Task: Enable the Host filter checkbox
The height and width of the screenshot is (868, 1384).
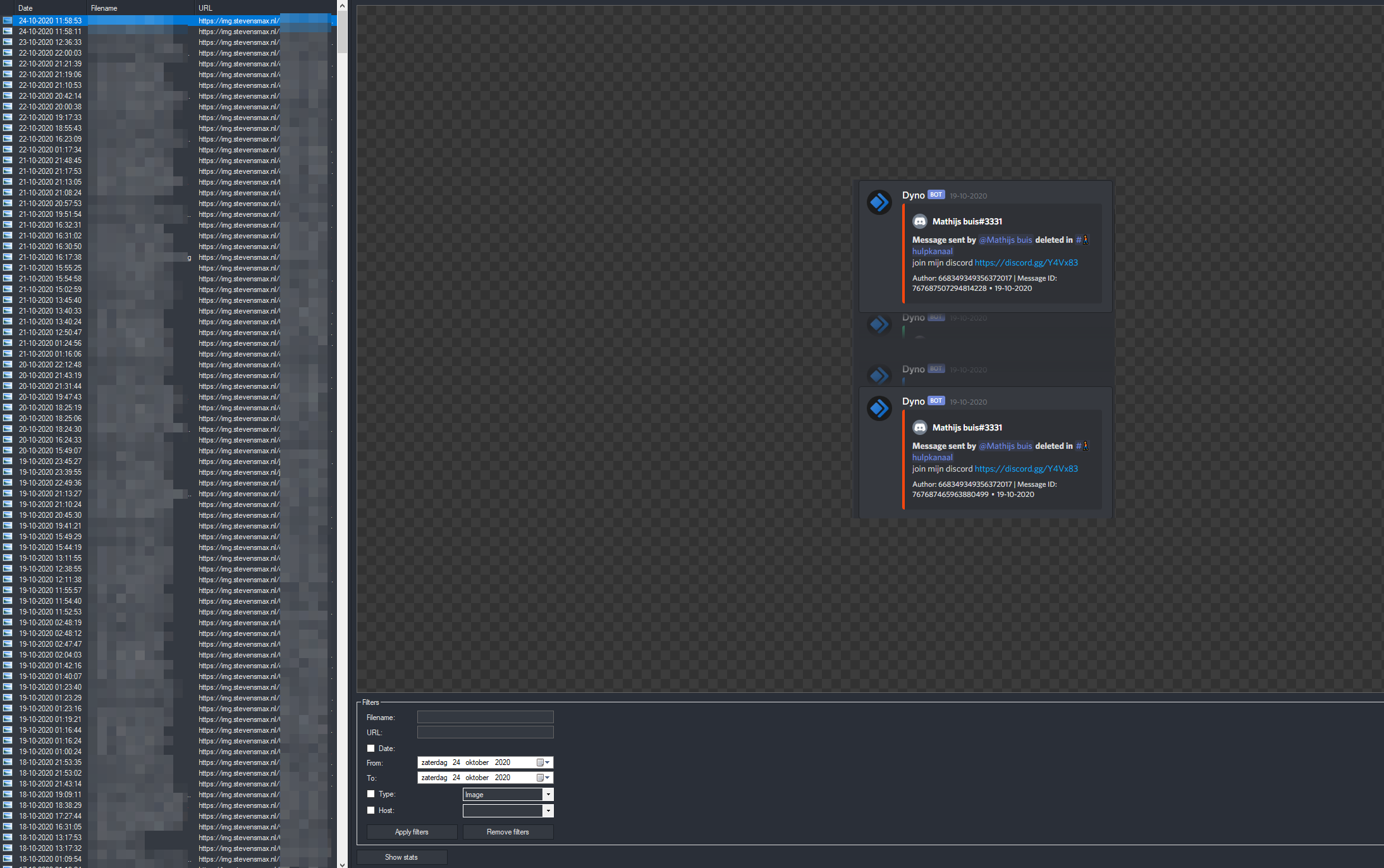Action: [x=371, y=810]
